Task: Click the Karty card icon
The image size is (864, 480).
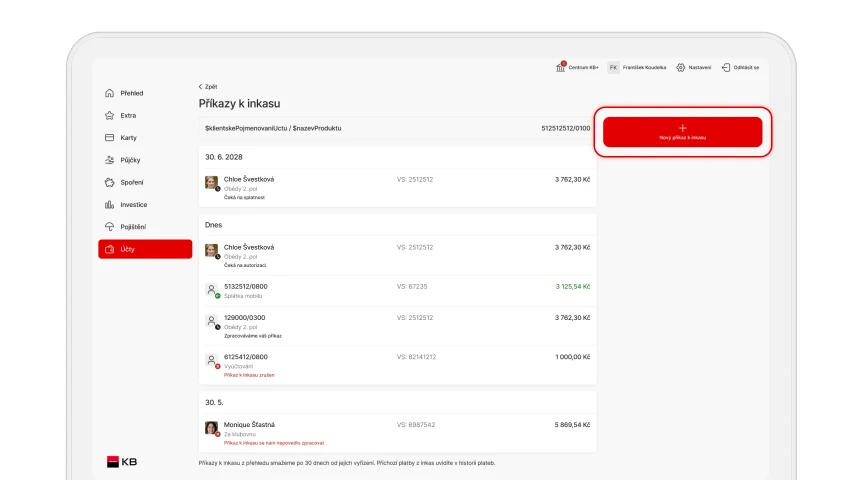Action: point(110,138)
